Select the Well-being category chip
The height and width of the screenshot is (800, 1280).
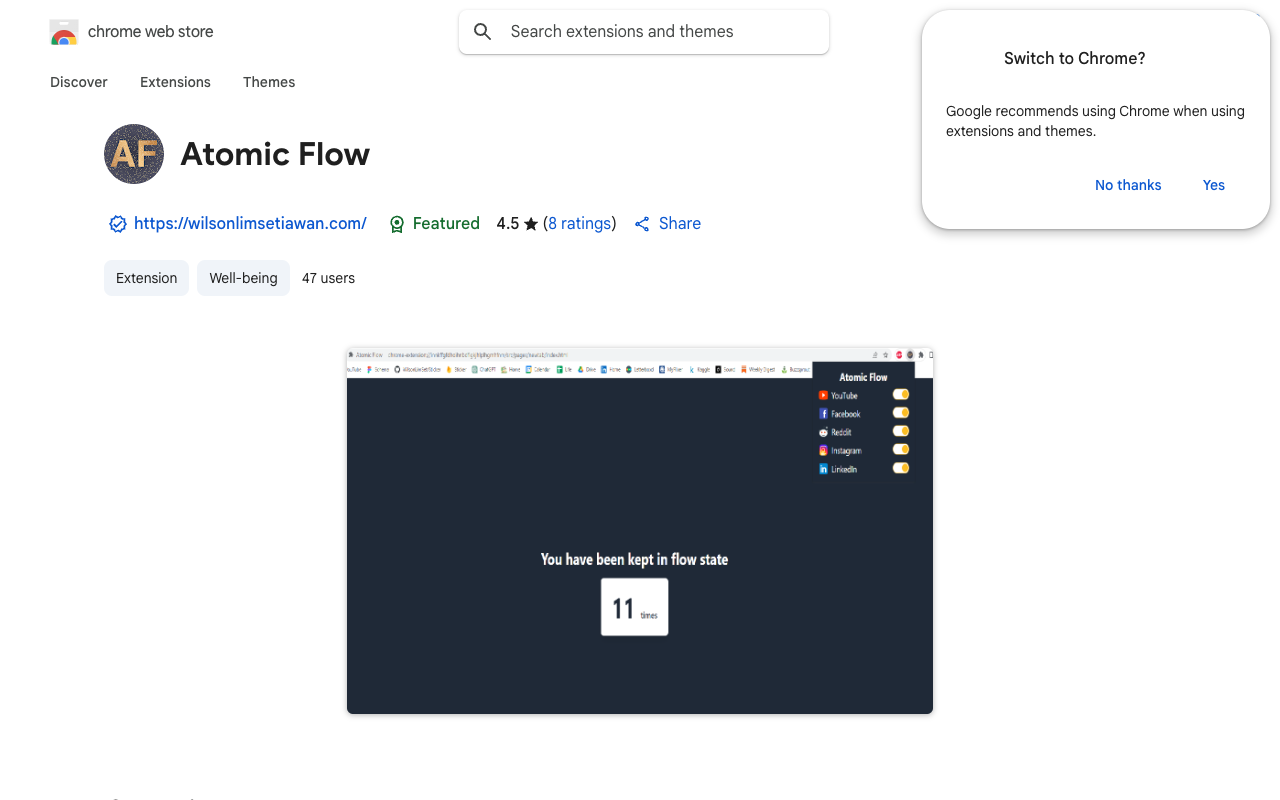[243, 278]
